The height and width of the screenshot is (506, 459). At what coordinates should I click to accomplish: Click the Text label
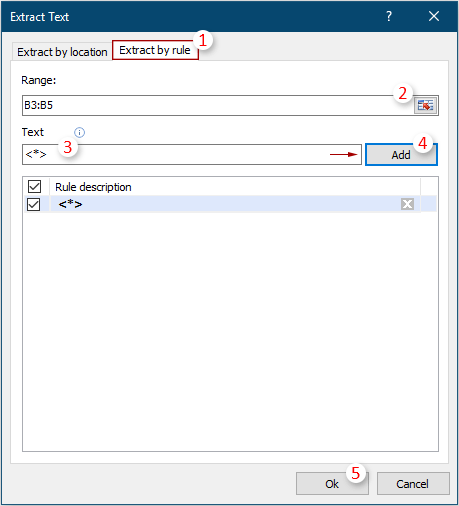(x=33, y=132)
